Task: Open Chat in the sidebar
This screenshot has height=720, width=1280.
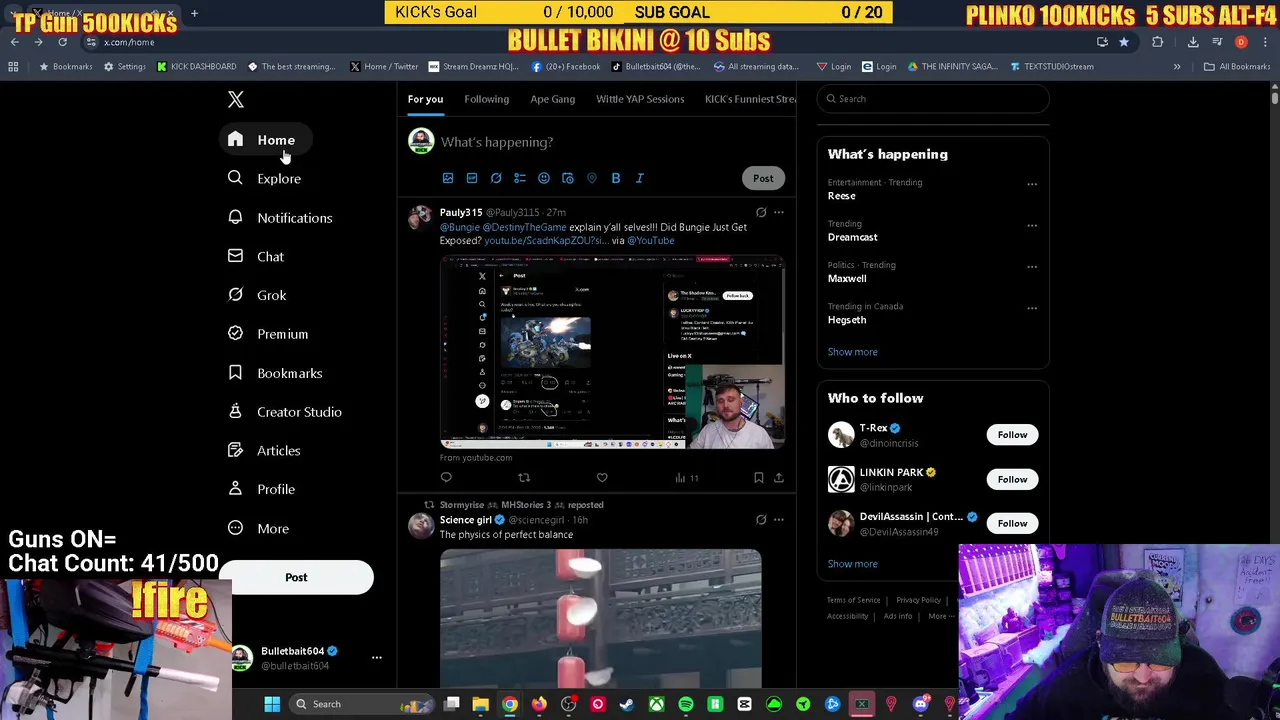Action: [256, 256]
